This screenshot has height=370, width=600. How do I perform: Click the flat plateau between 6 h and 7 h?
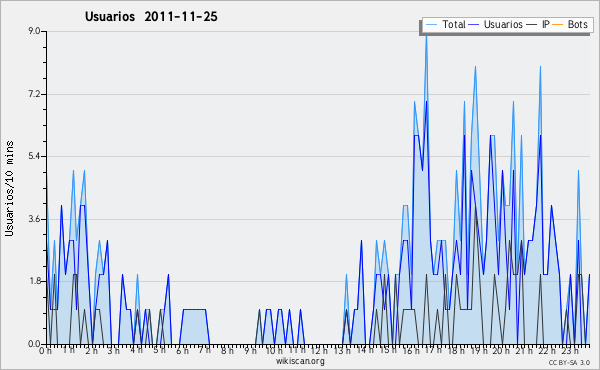pyautogui.click(x=195, y=309)
